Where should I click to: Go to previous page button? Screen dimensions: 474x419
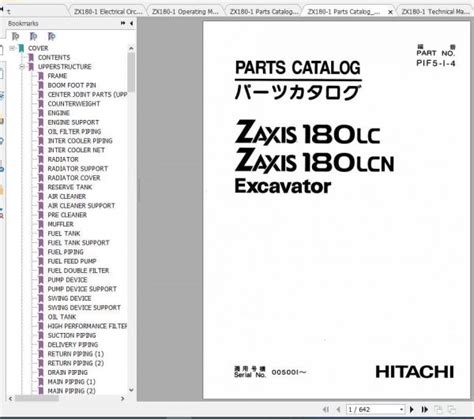(x=338, y=409)
